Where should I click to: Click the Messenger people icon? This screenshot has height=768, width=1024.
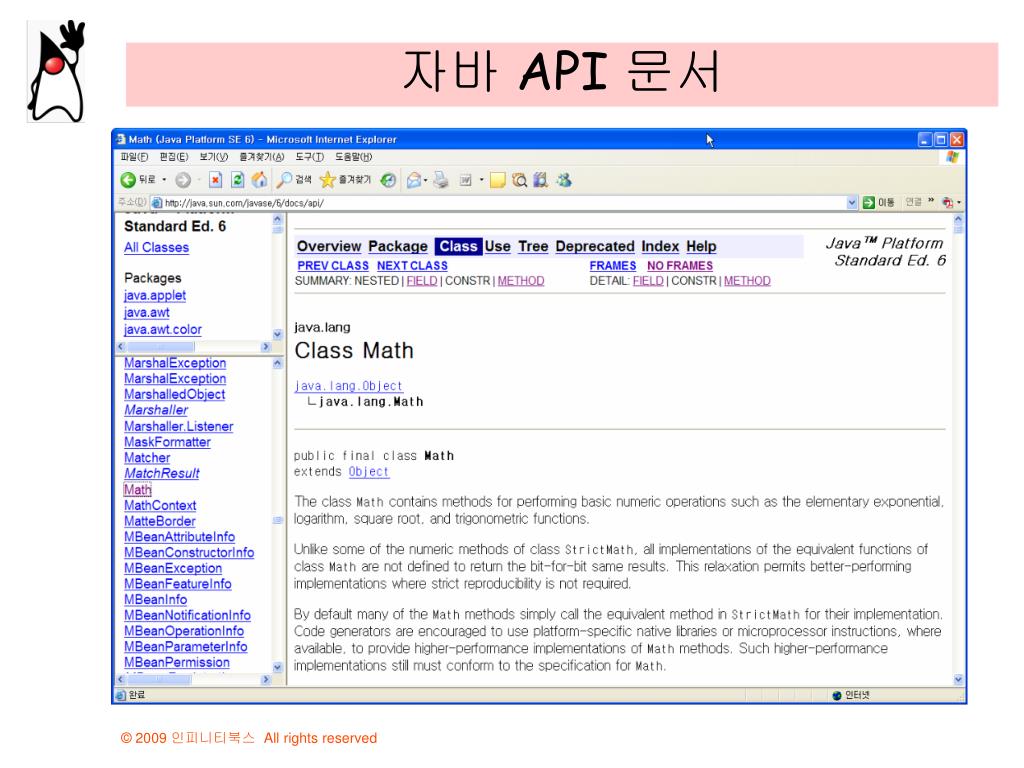click(x=564, y=180)
